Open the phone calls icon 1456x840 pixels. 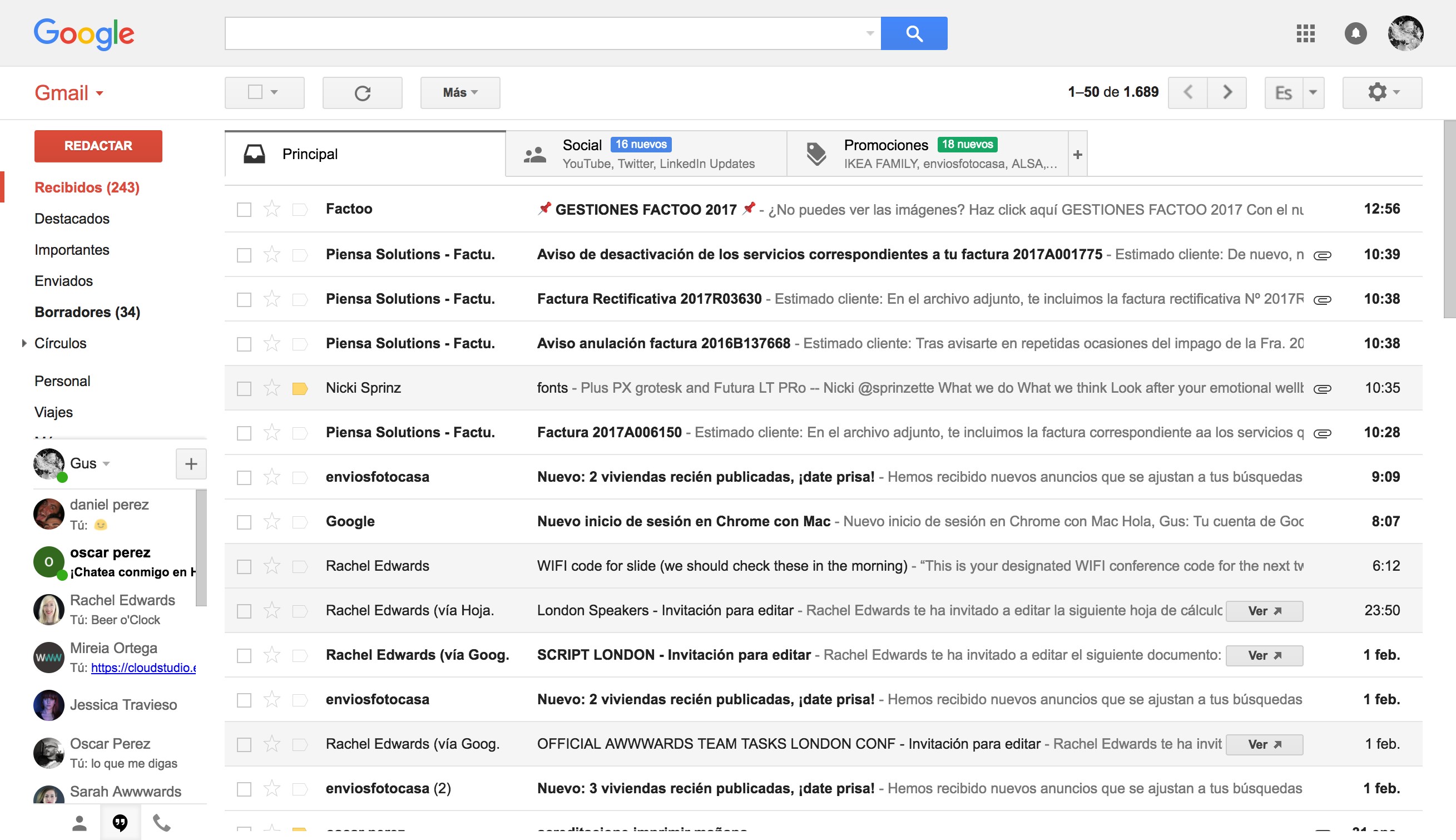tap(161, 822)
